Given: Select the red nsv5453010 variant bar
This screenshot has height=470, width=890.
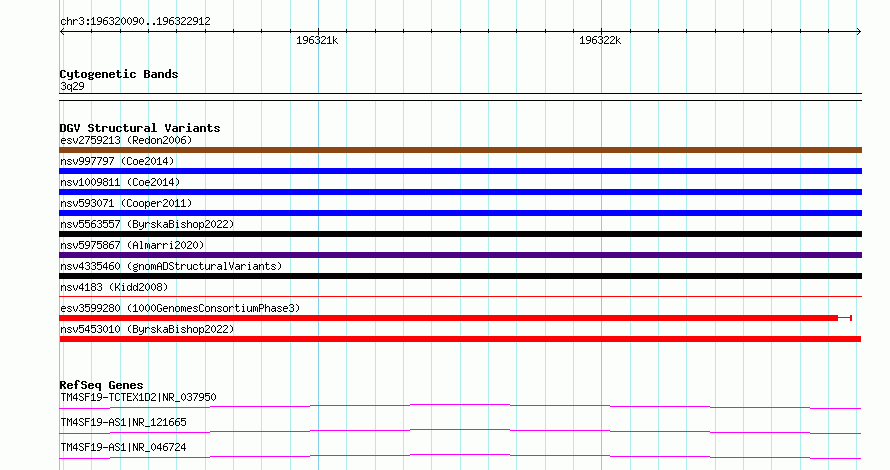Looking at the screenshot, I should tap(460, 339).
